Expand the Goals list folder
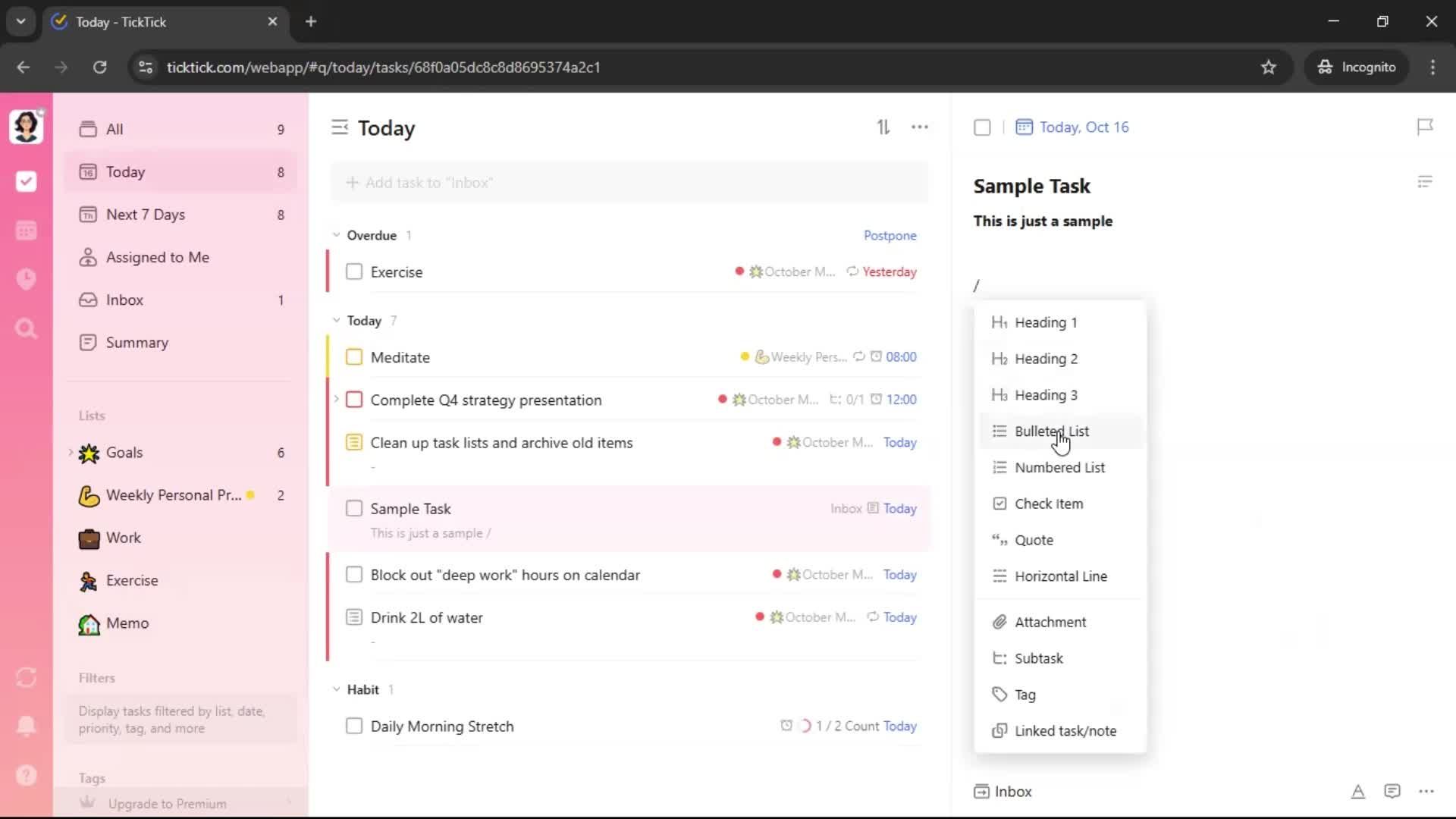Image resolution: width=1456 pixels, height=819 pixels. 71,453
